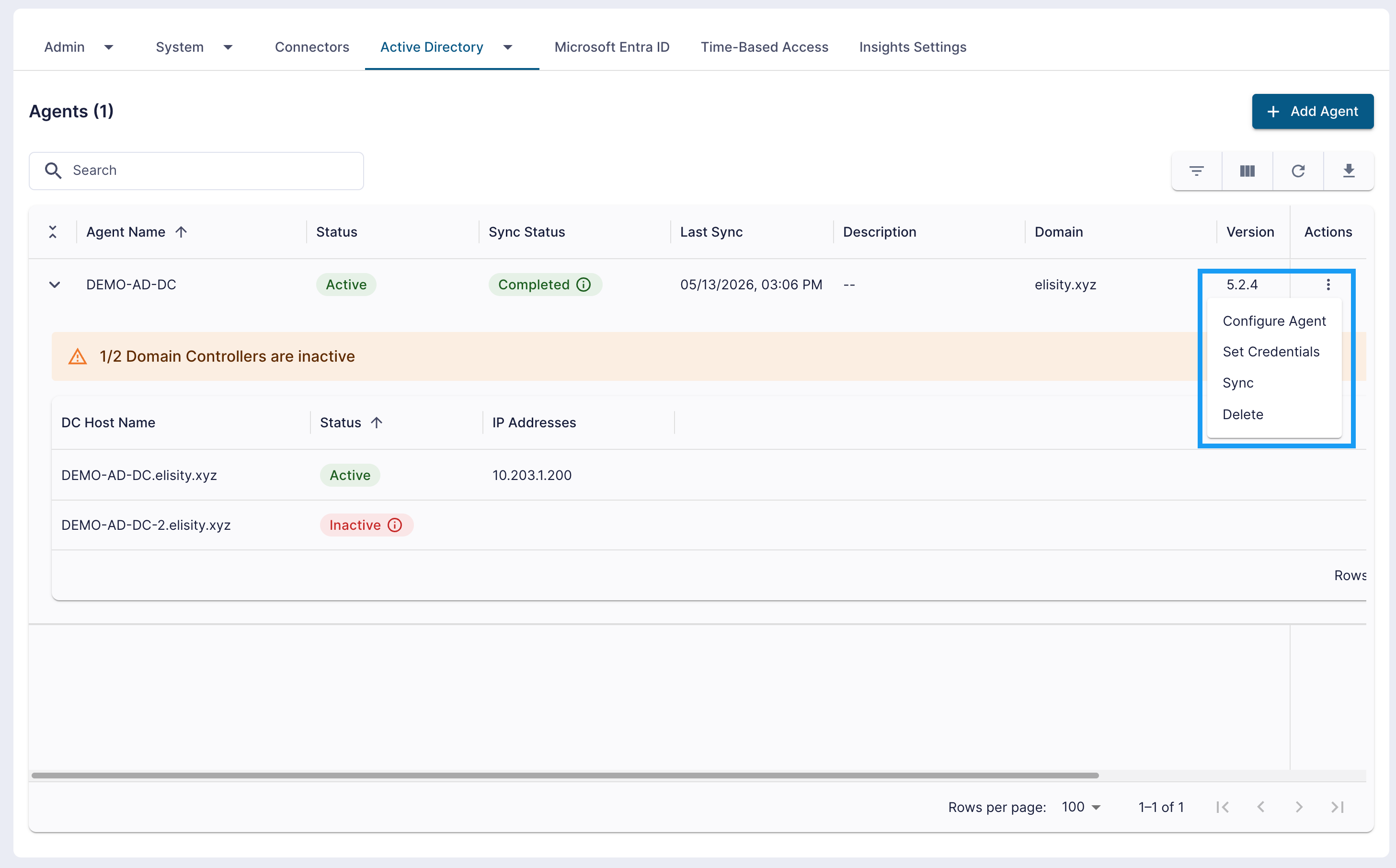Click the Add Agent button
This screenshot has height=868, width=1396.
(x=1312, y=111)
